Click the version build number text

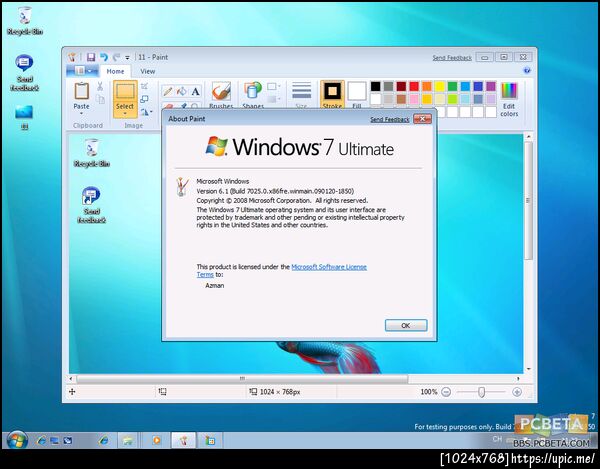click(x=275, y=191)
